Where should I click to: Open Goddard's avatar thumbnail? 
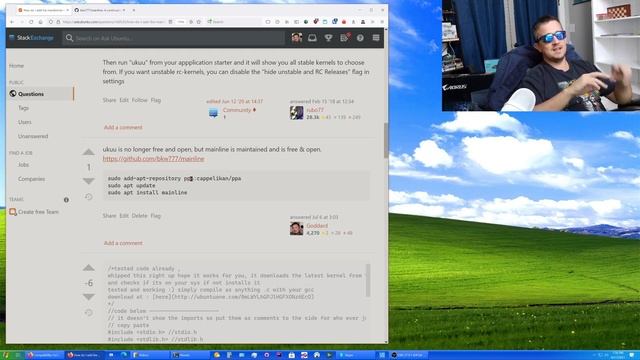tap(296, 229)
